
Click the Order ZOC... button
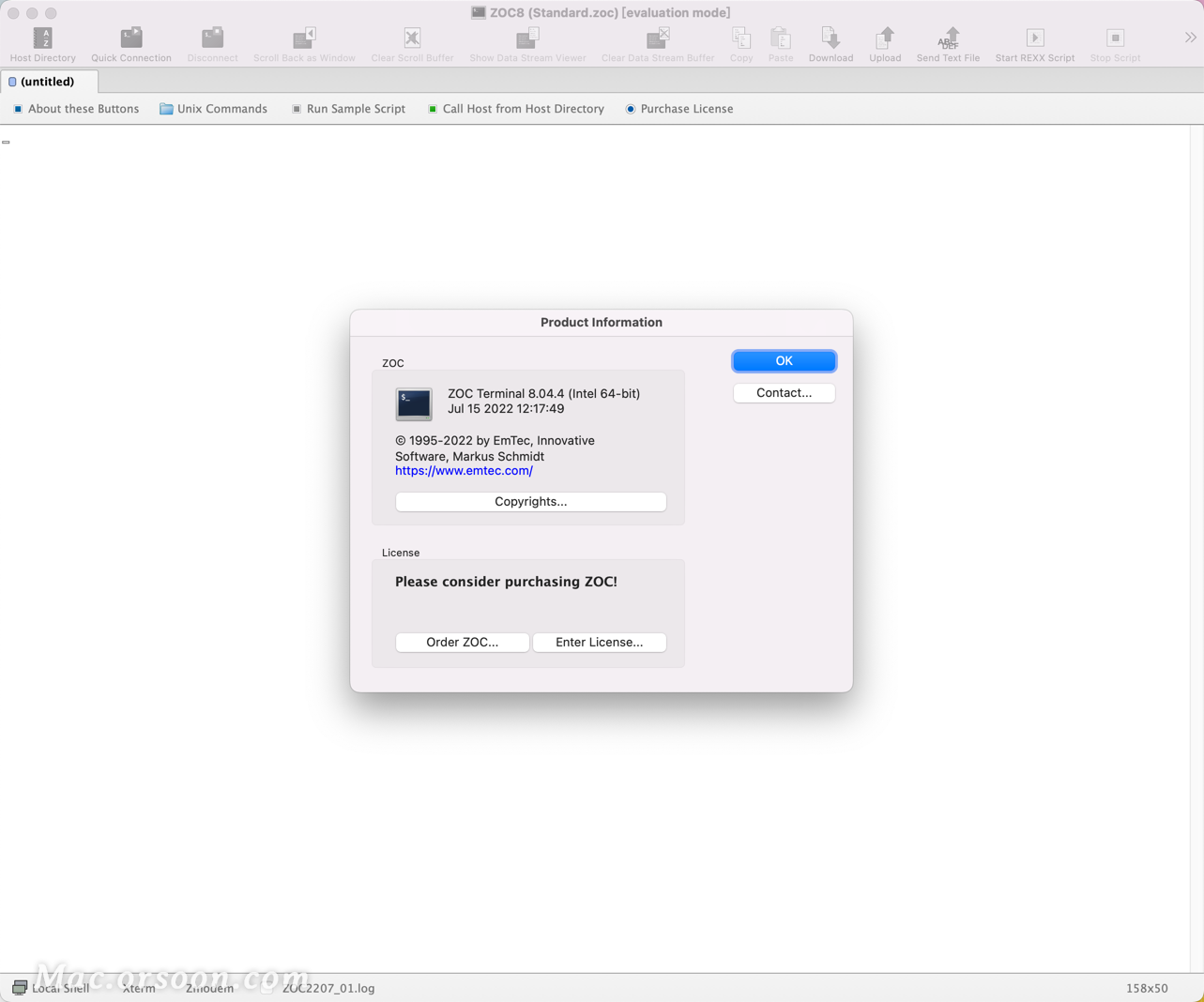[x=463, y=643]
